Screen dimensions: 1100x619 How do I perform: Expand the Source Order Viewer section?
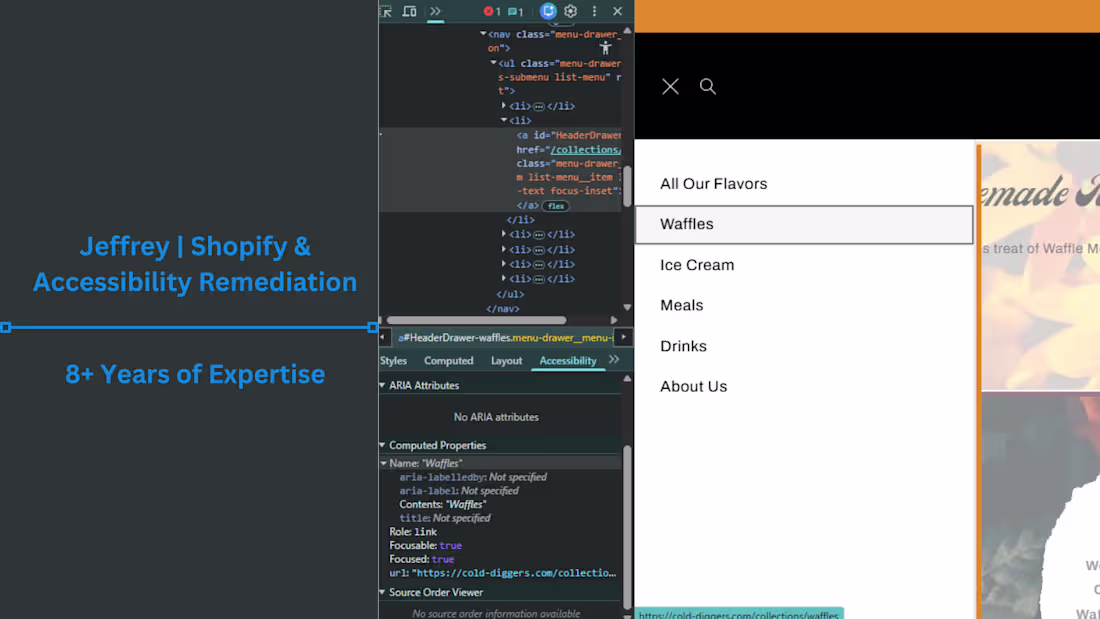[381, 592]
